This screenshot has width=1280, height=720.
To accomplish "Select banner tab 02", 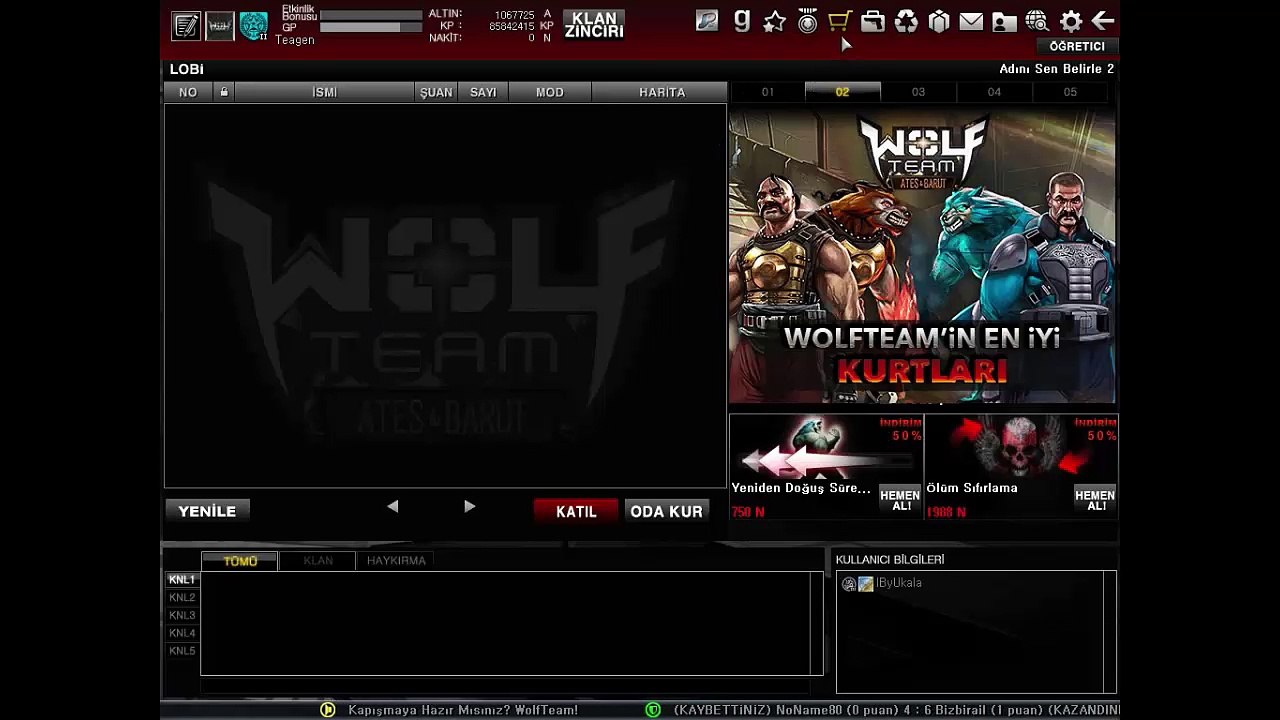I will point(842,92).
